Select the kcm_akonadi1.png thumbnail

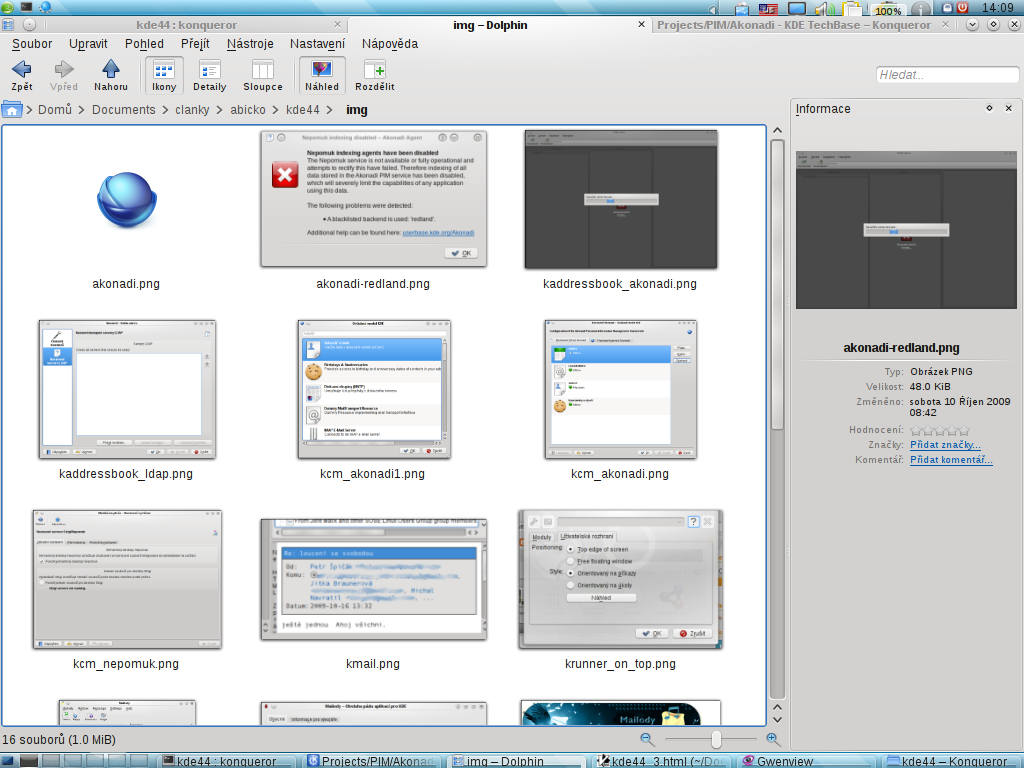[x=374, y=389]
